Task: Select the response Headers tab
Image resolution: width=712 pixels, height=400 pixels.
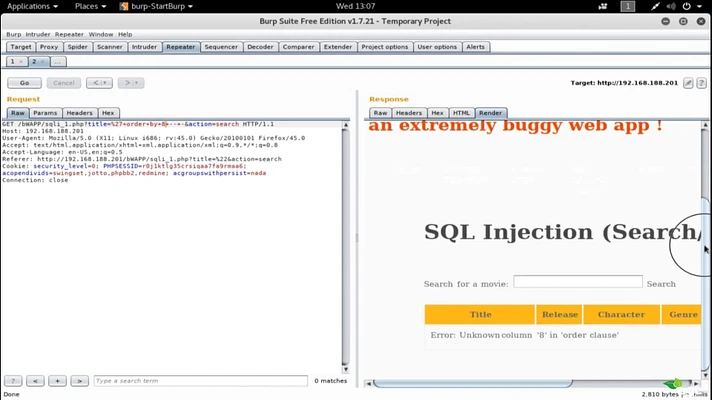Action: tap(409, 113)
